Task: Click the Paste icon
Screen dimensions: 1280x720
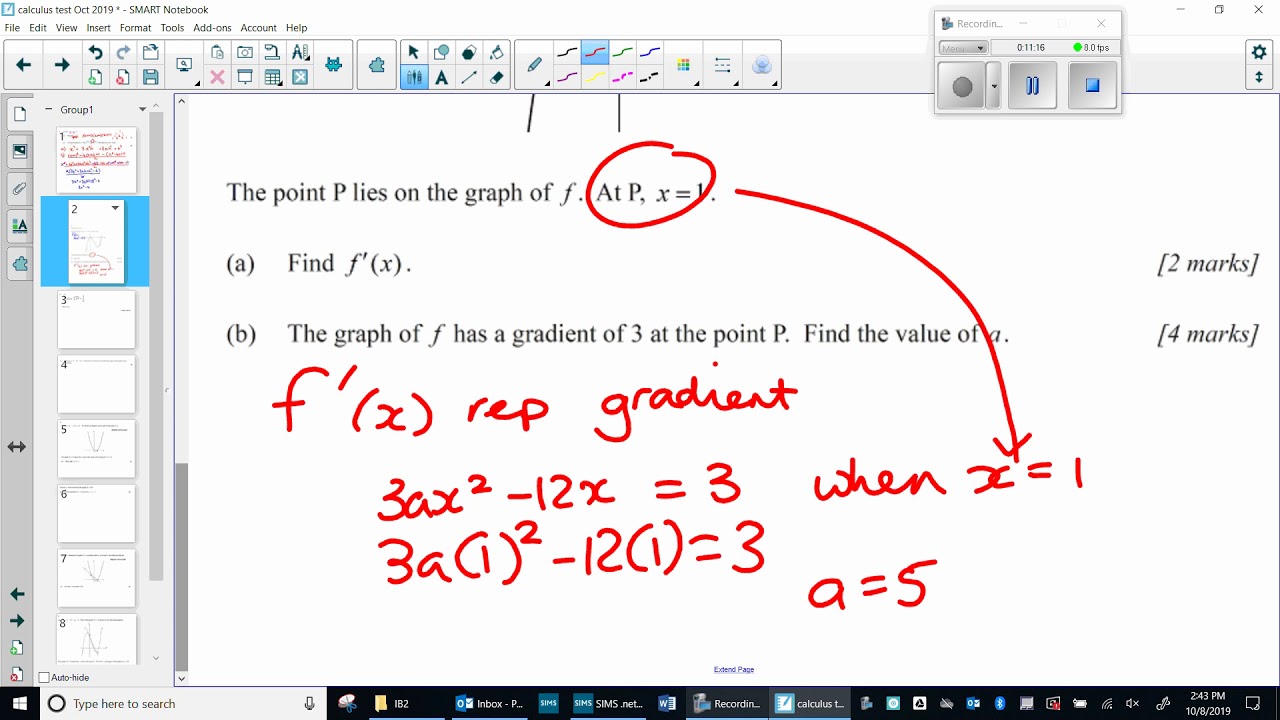Action: 217,53
